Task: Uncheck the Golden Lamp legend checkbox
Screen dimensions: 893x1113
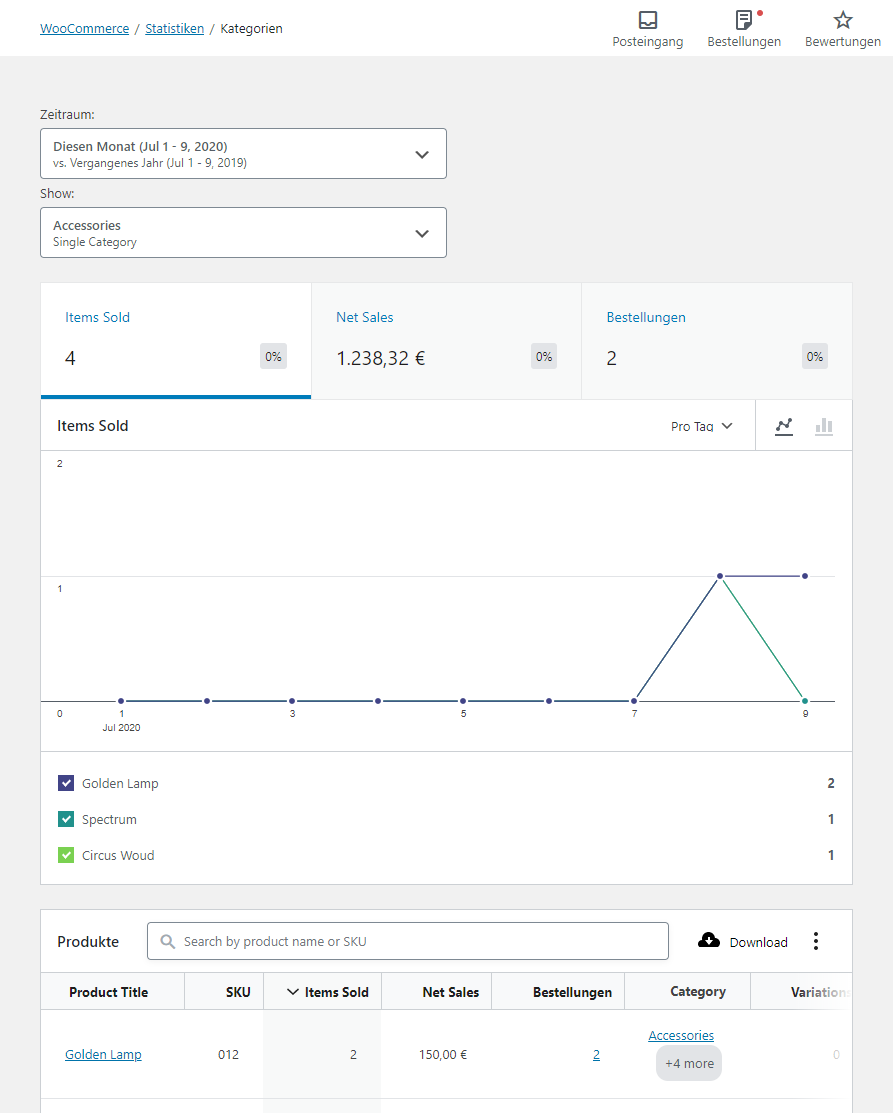Action: click(x=65, y=783)
